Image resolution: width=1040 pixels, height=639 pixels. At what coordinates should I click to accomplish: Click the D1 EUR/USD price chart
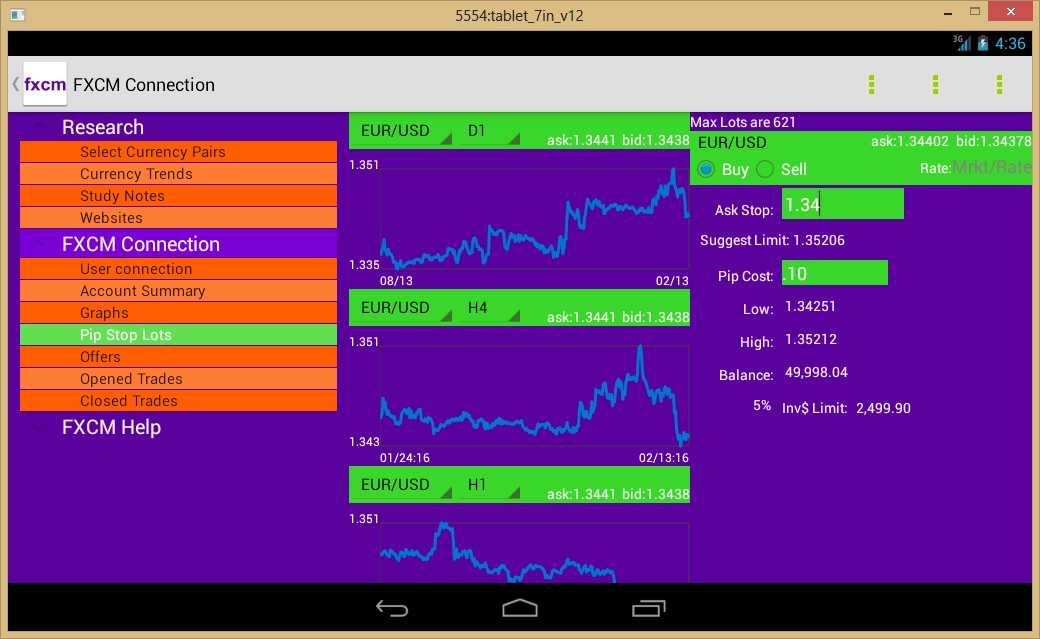535,218
